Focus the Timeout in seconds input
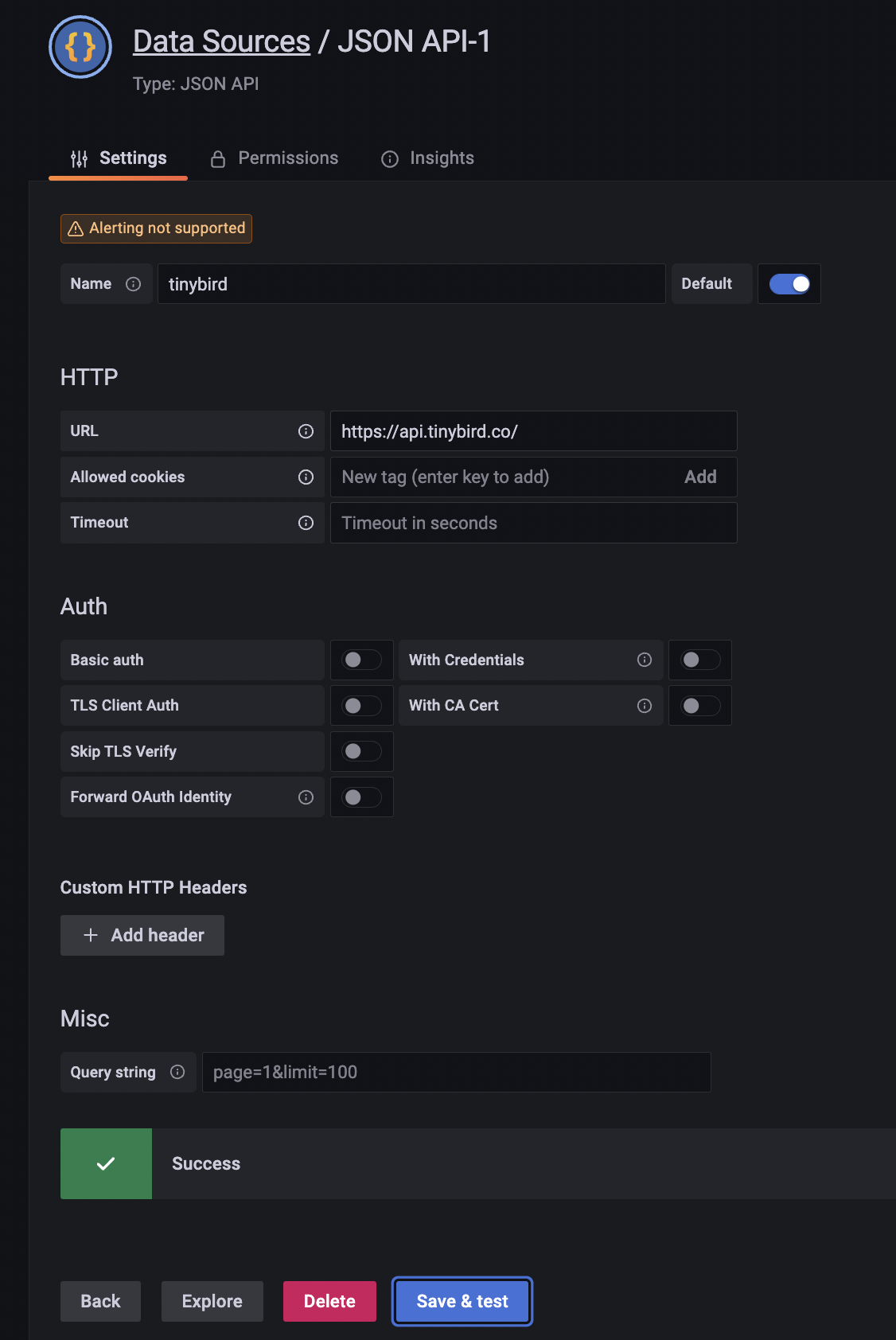The width and height of the screenshot is (896, 1340). 534,523
